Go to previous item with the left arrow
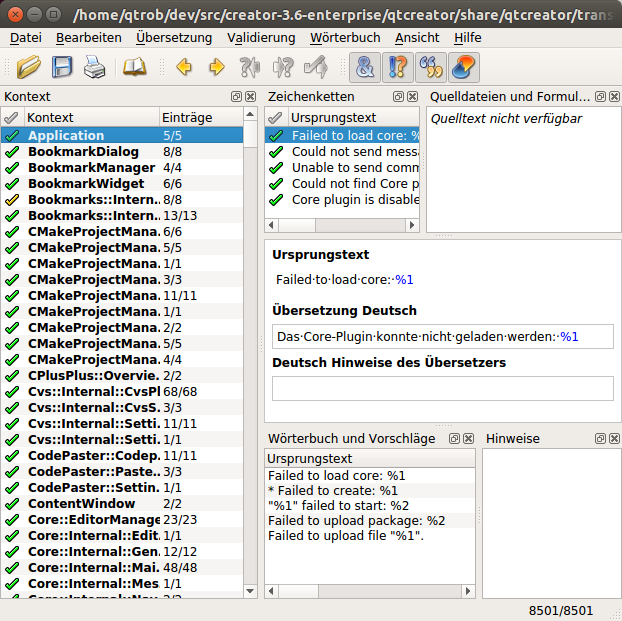622x621 pixels. tap(184, 68)
